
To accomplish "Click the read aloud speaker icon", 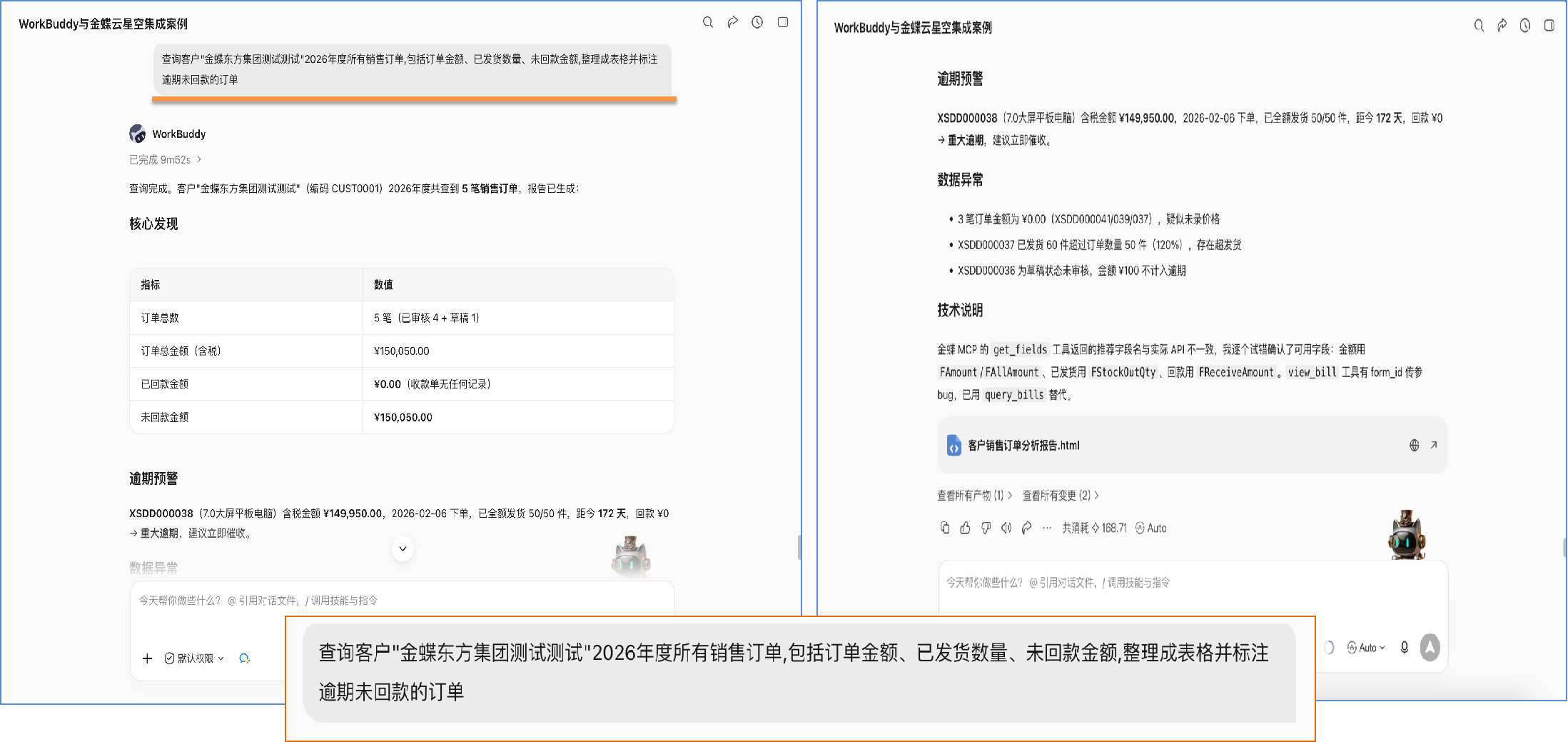I will coord(1006,528).
